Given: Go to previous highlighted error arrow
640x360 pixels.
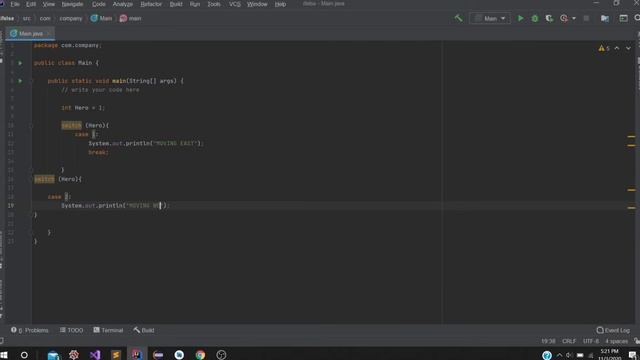Looking at the screenshot, I should tap(617, 48).
